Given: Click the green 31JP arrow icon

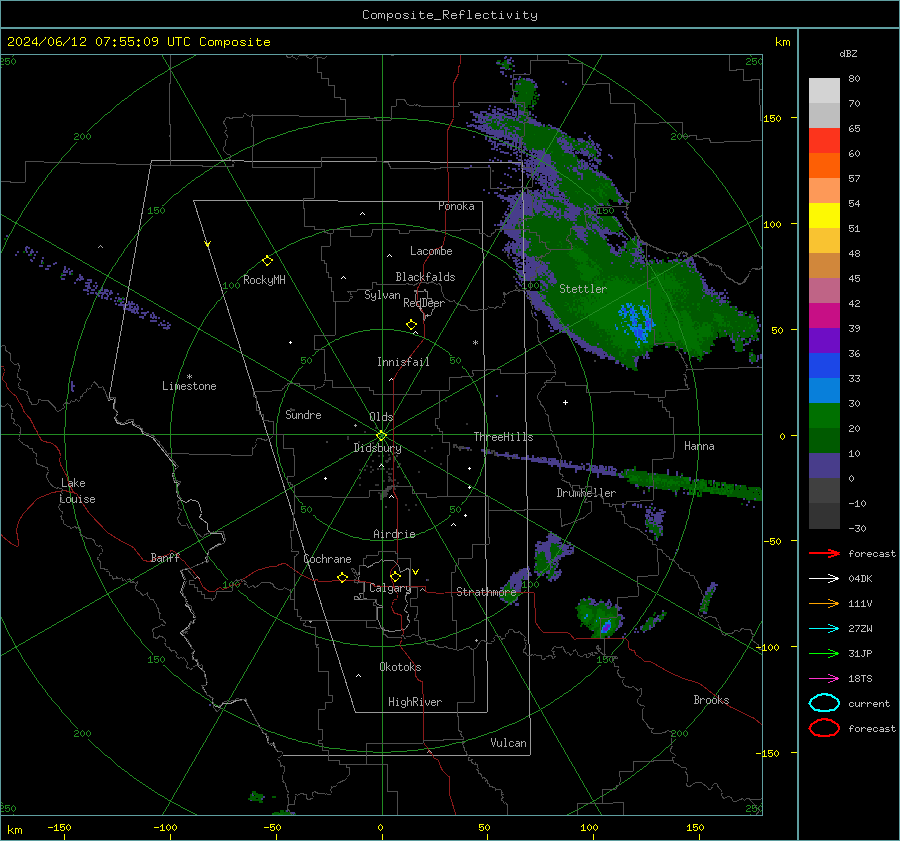Looking at the screenshot, I should (x=824, y=653).
